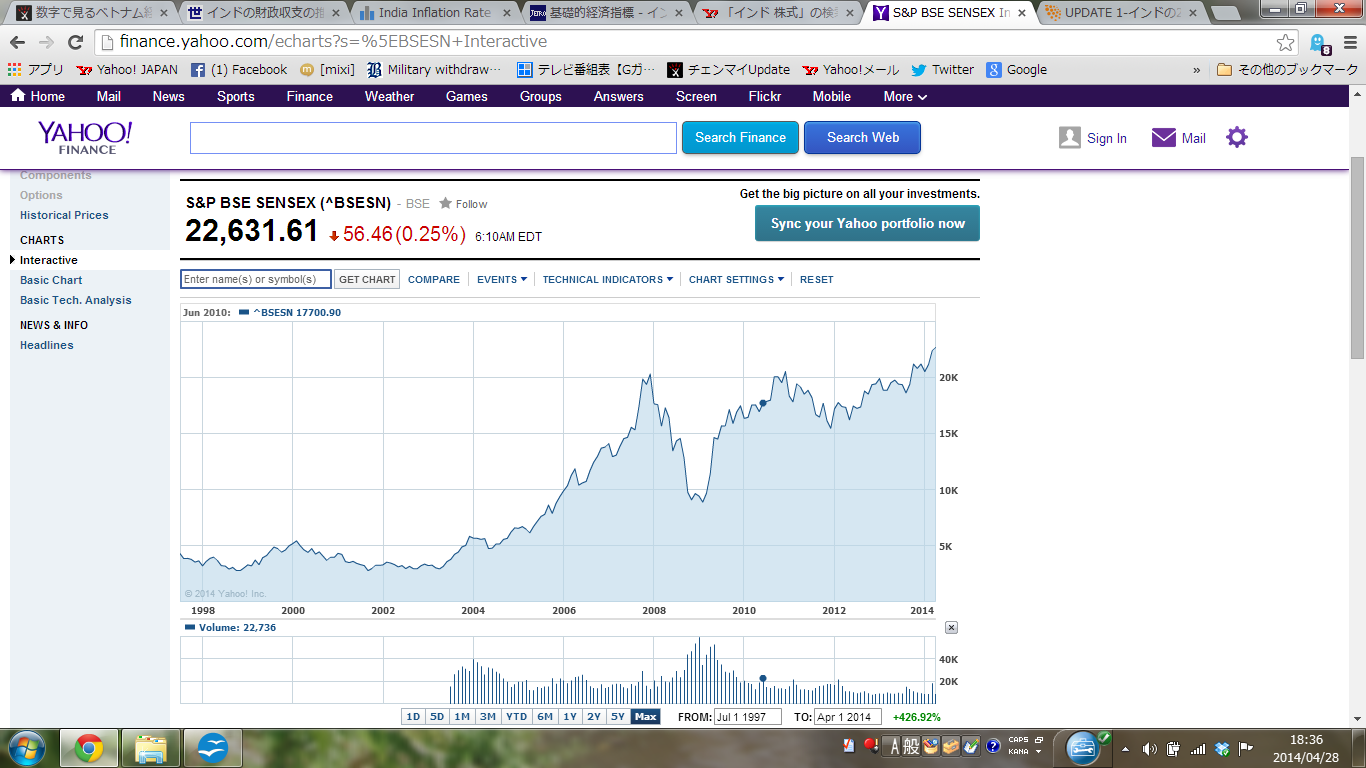Image resolution: width=1366 pixels, height=768 pixels.
Task: Click the RESET chart link
Action: point(816,280)
